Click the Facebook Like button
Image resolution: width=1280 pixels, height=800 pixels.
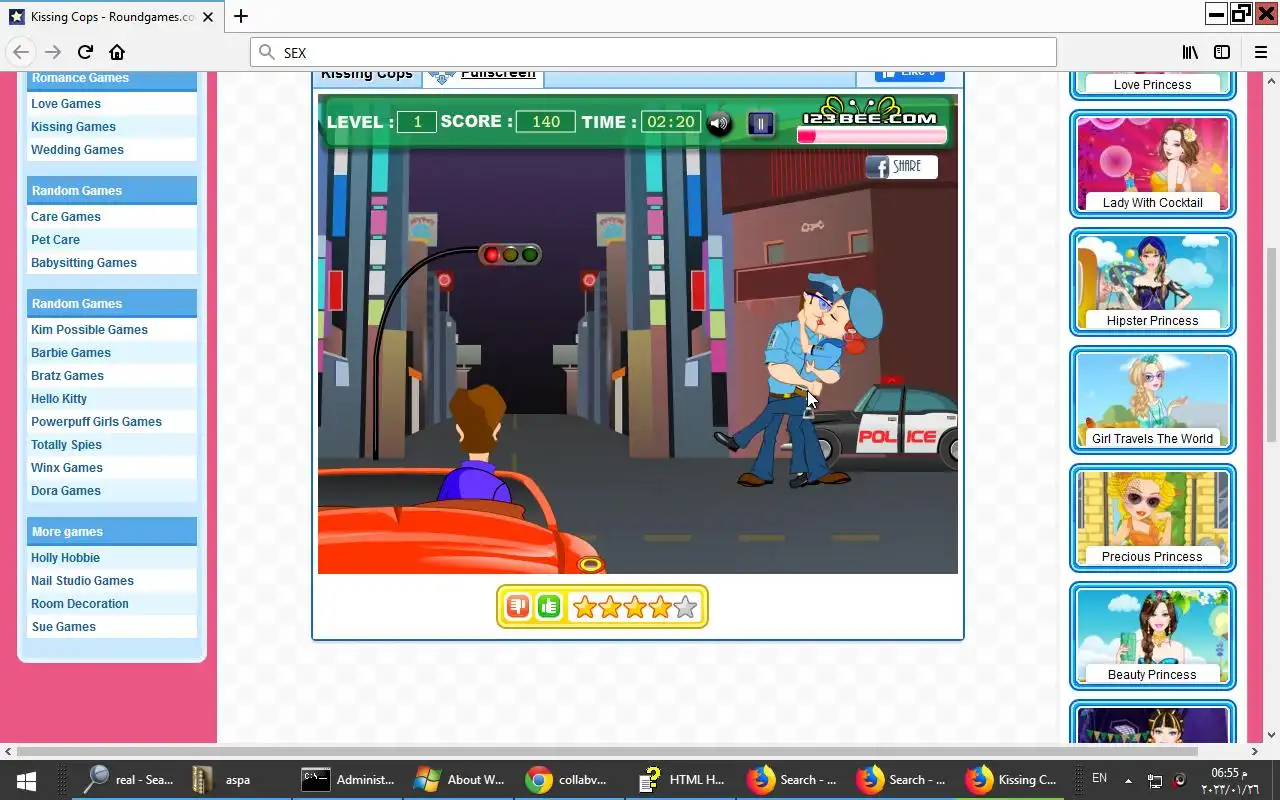tap(910, 74)
